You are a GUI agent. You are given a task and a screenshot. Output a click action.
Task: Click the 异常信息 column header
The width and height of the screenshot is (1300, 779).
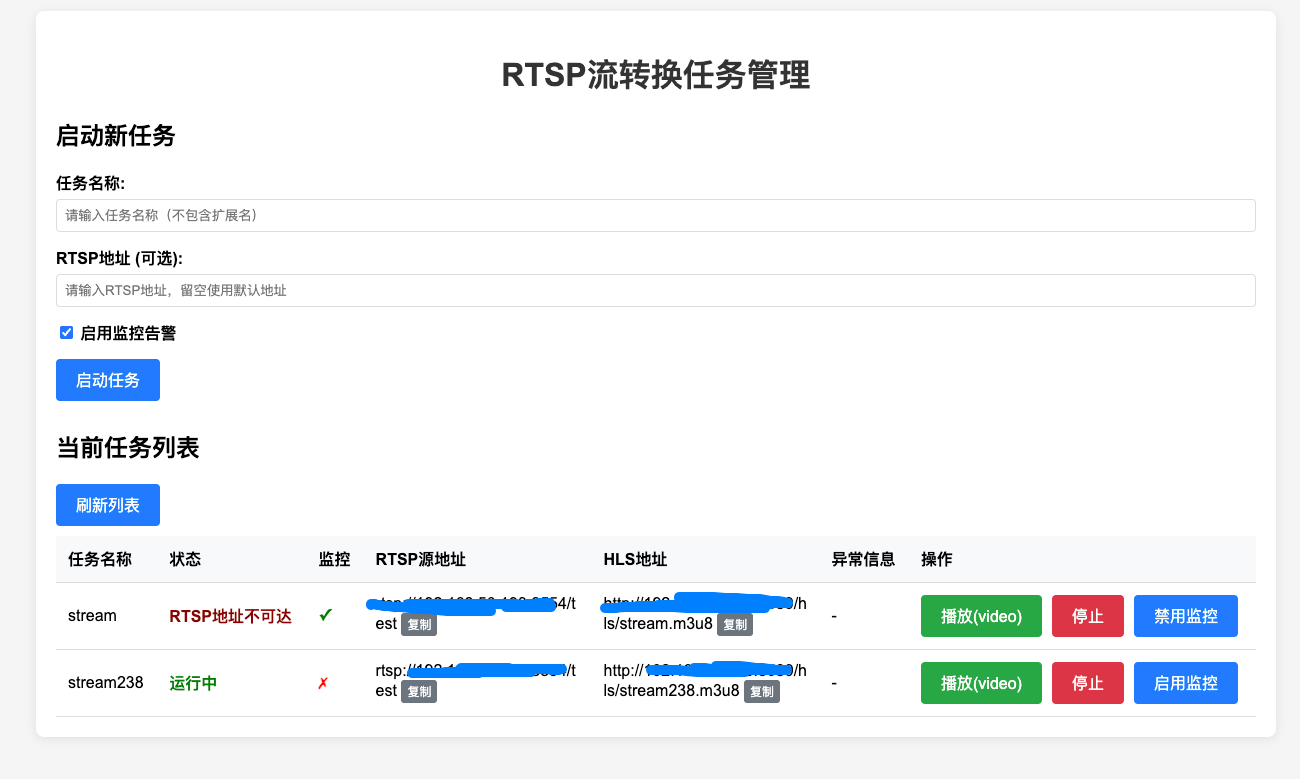tap(863, 559)
